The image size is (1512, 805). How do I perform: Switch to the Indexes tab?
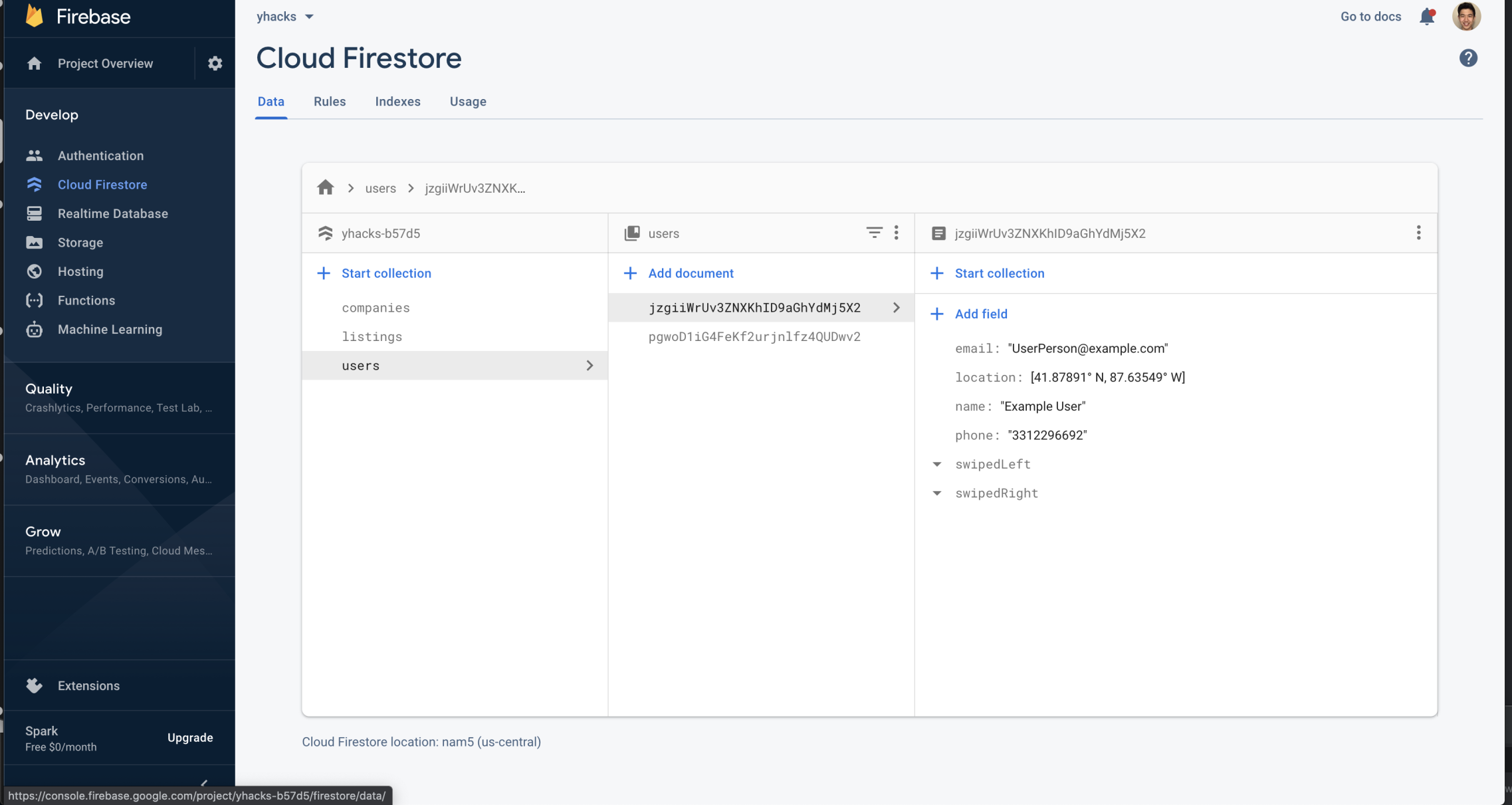click(x=397, y=102)
